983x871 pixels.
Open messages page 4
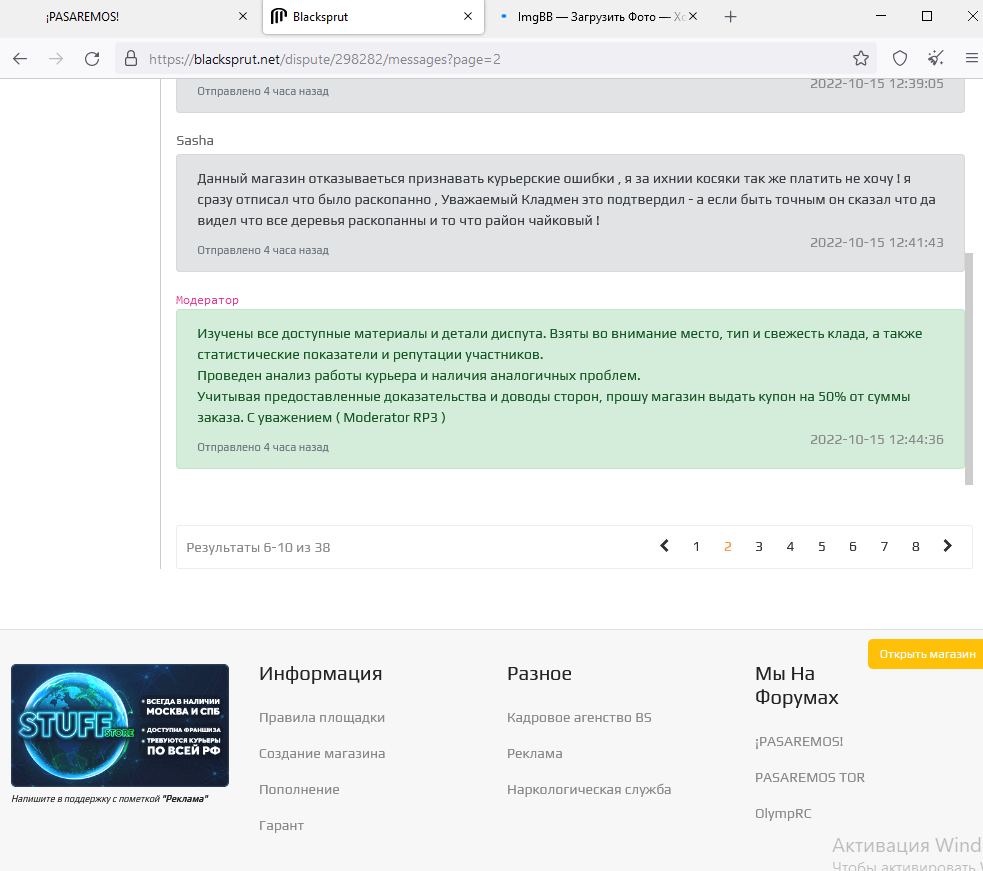[x=790, y=547]
